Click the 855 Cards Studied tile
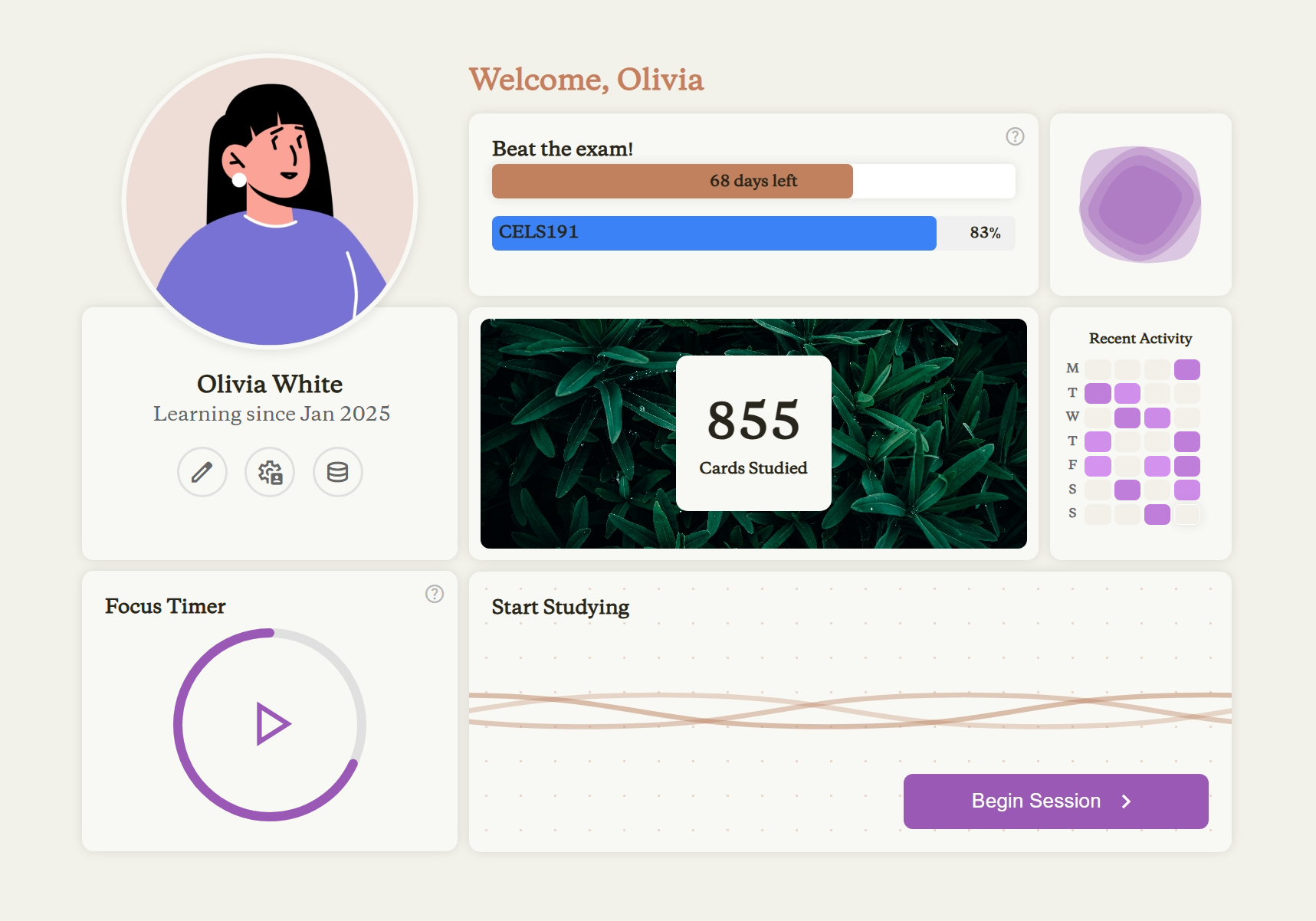Image resolution: width=1316 pixels, height=921 pixels. click(x=753, y=434)
